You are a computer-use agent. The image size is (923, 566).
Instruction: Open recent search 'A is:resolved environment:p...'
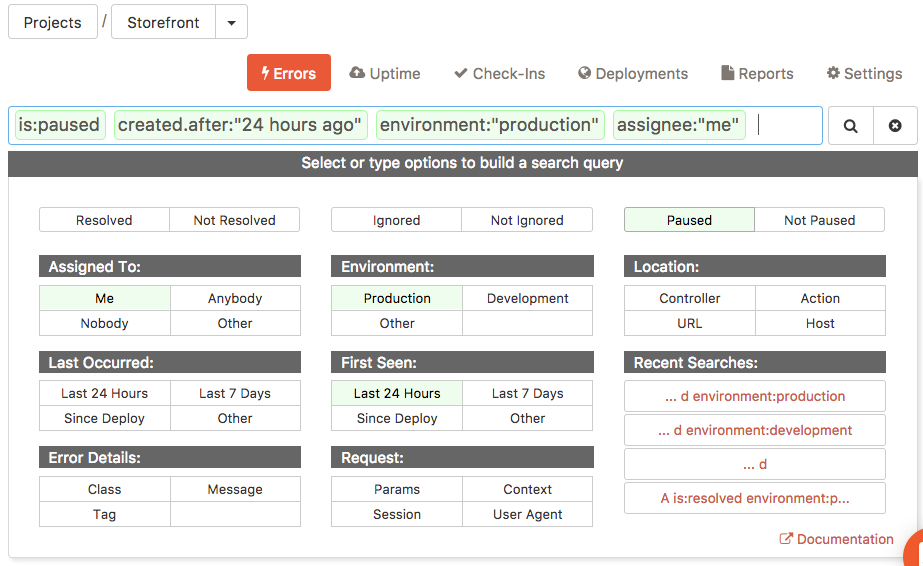(755, 498)
